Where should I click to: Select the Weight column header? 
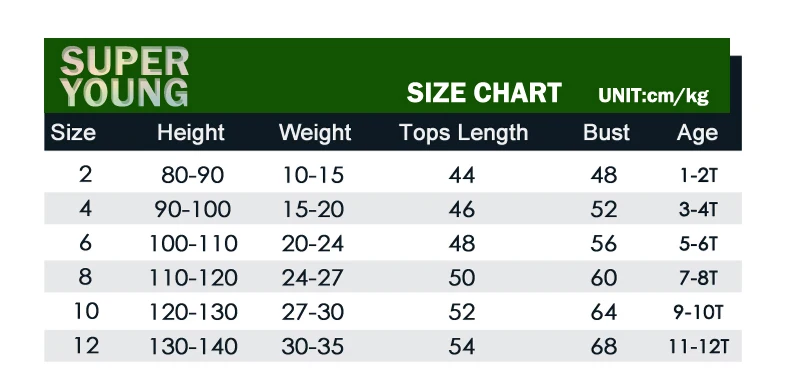tap(315, 133)
